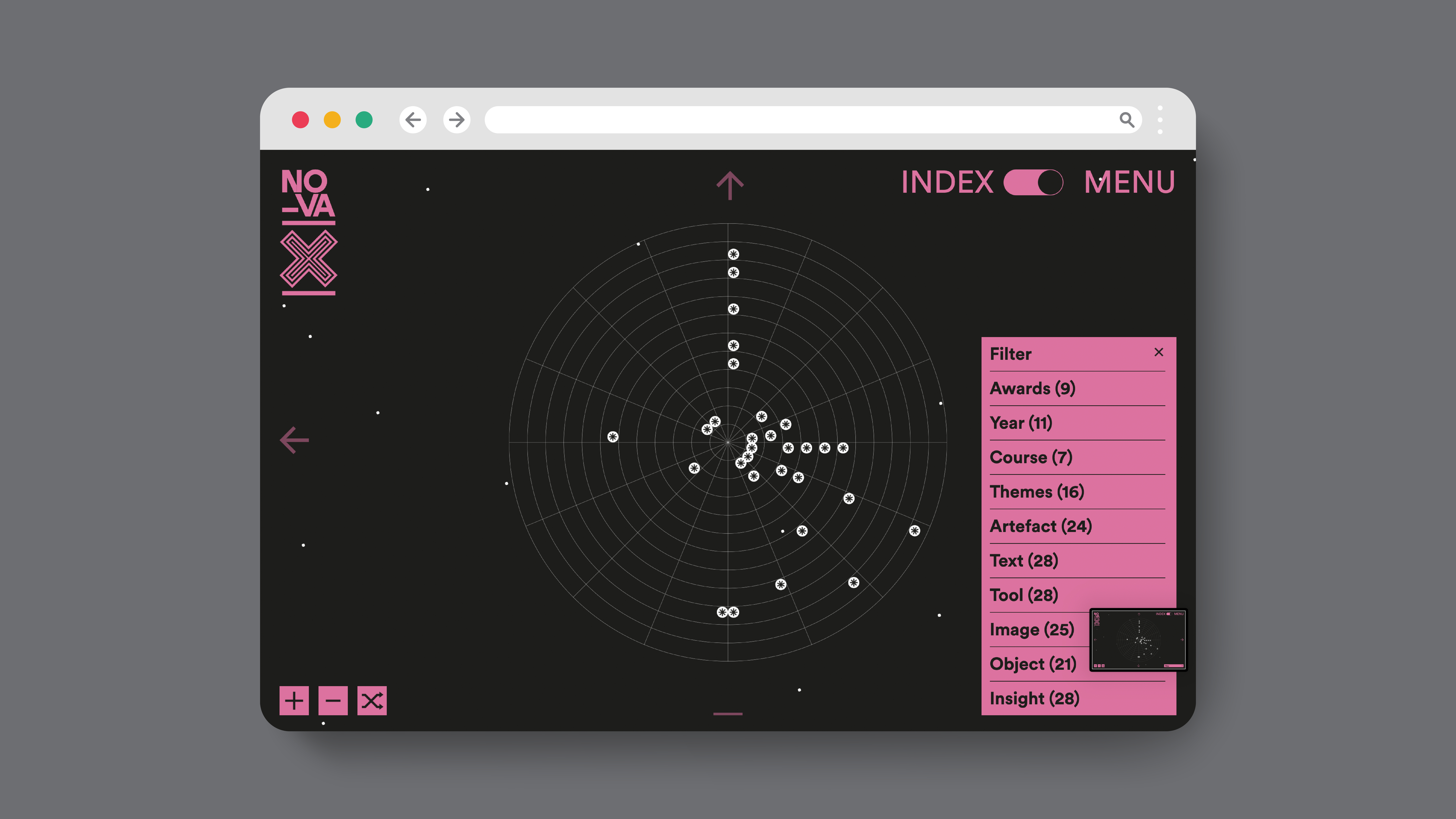Select the Year (11) filter
The height and width of the screenshot is (819, 1456).
pyautogui.click(x=1021, y=423)
